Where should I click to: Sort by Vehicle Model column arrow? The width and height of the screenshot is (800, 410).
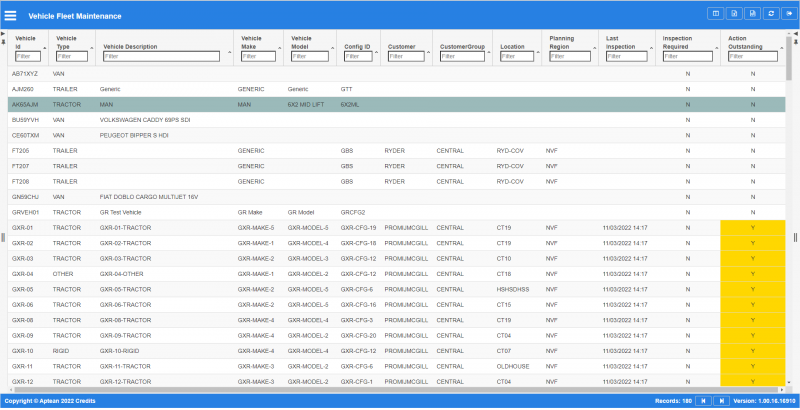click(x=333, y=47)
